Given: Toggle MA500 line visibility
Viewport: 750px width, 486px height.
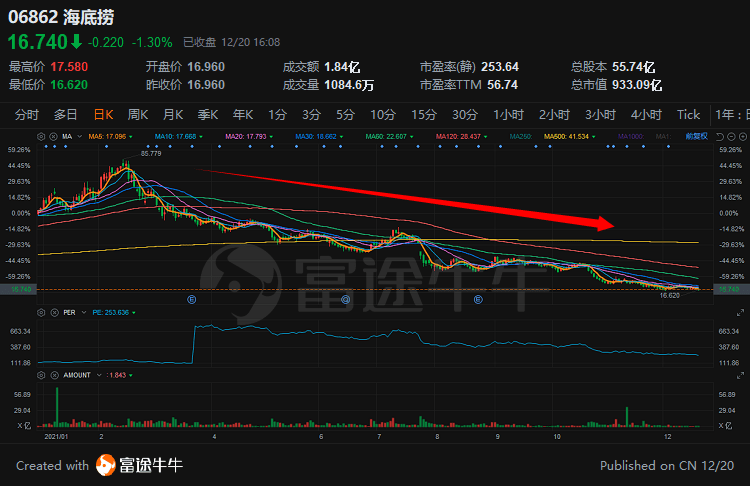Looking at the screenshot, I should 570,137.
